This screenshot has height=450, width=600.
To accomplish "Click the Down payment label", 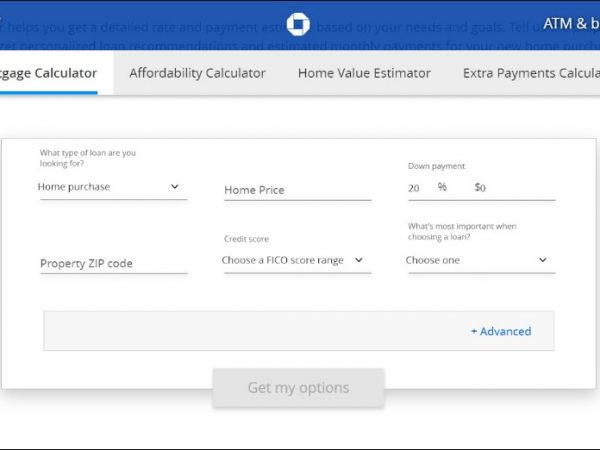I will click(x=436, y=166).
